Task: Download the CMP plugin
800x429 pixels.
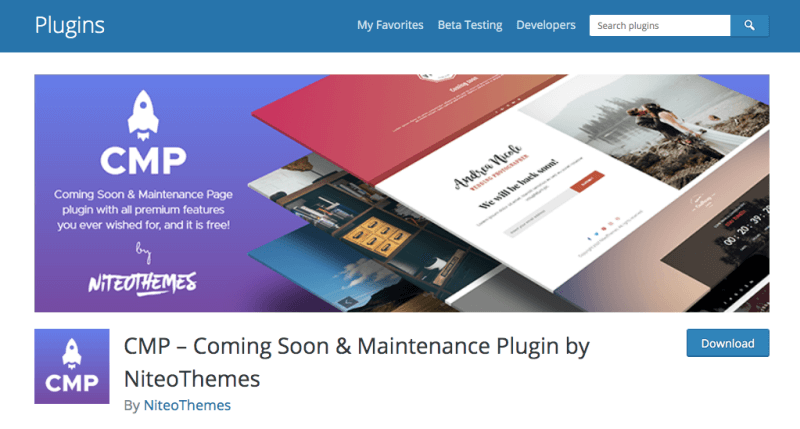Action: 728,343
